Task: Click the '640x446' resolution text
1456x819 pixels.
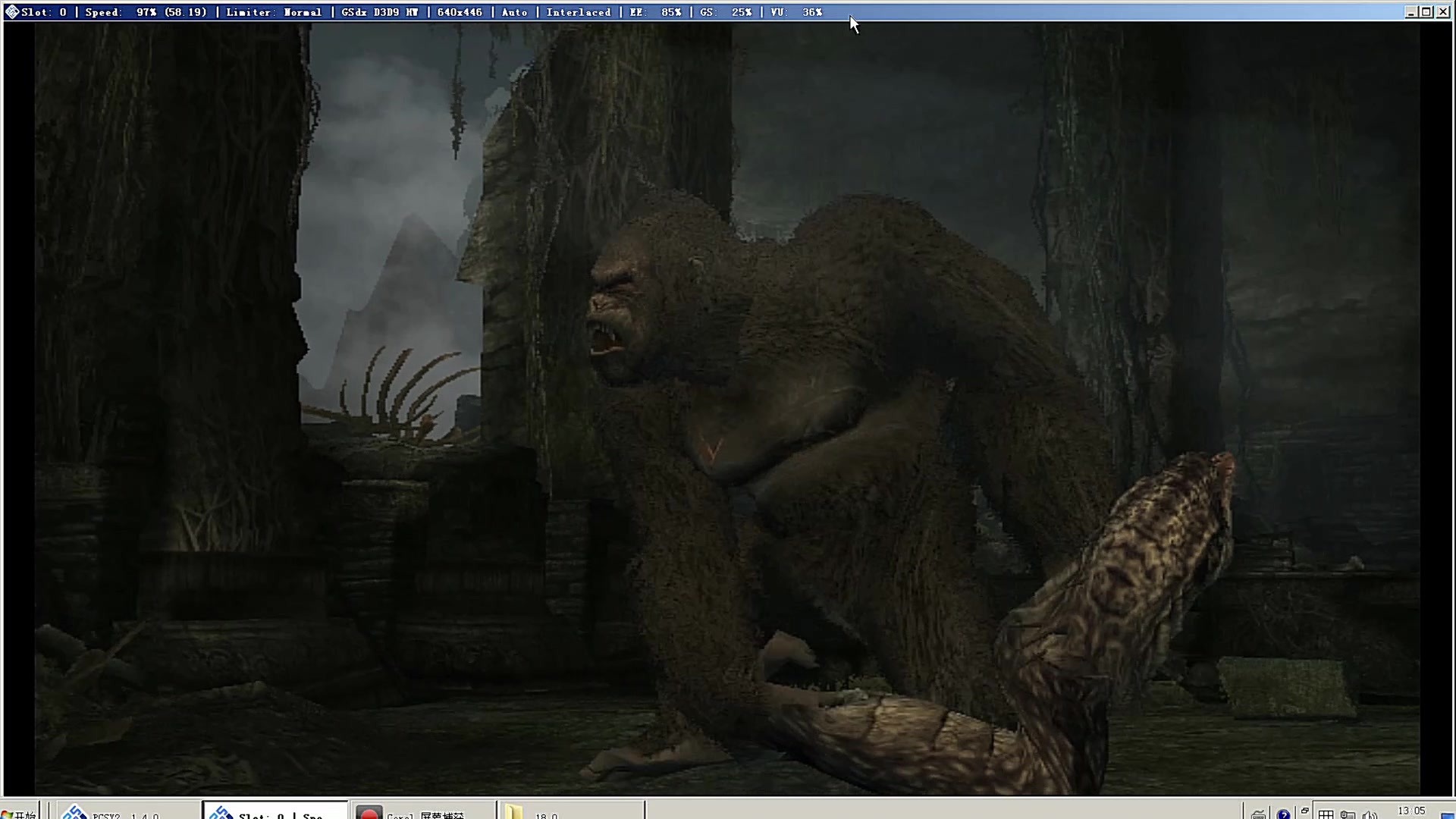Action: coord(460,12)
